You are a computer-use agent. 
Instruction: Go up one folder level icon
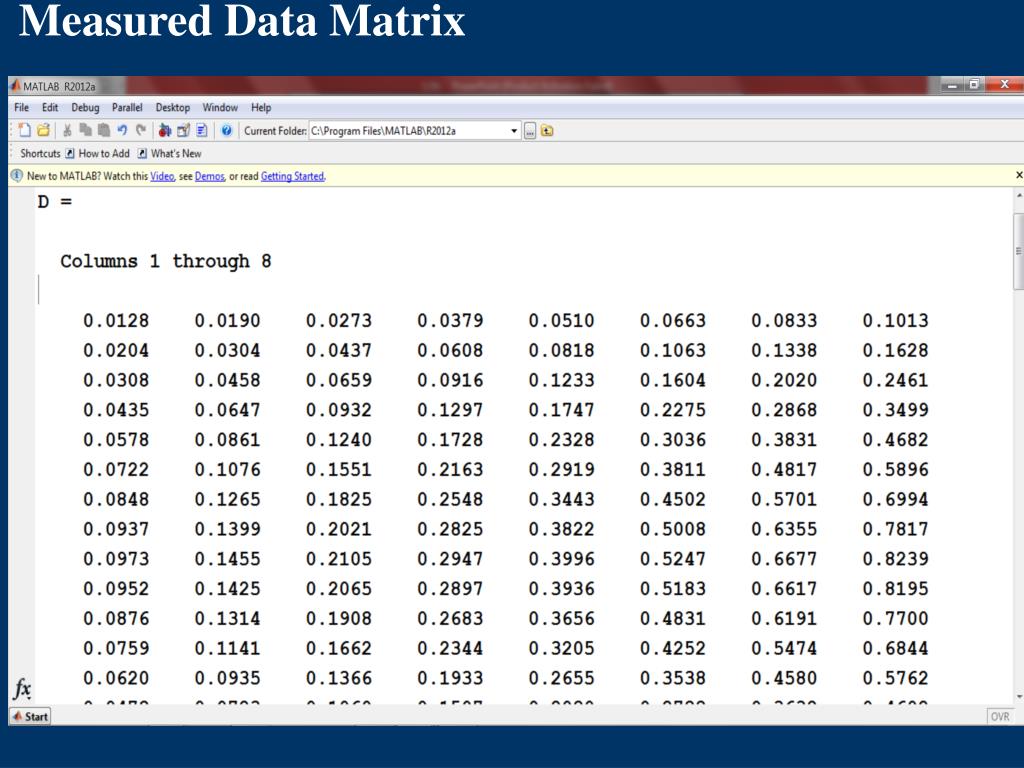(x=547, y=131)
